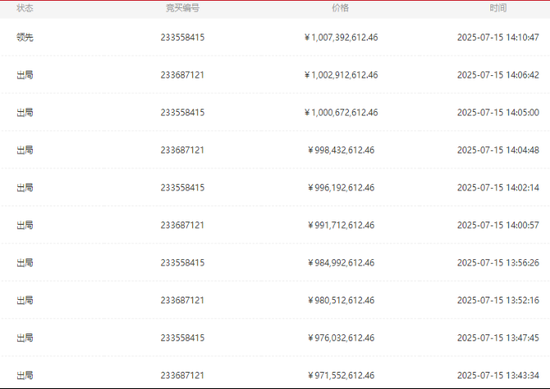Click the 竞买编号 column header

click(182, 8)
